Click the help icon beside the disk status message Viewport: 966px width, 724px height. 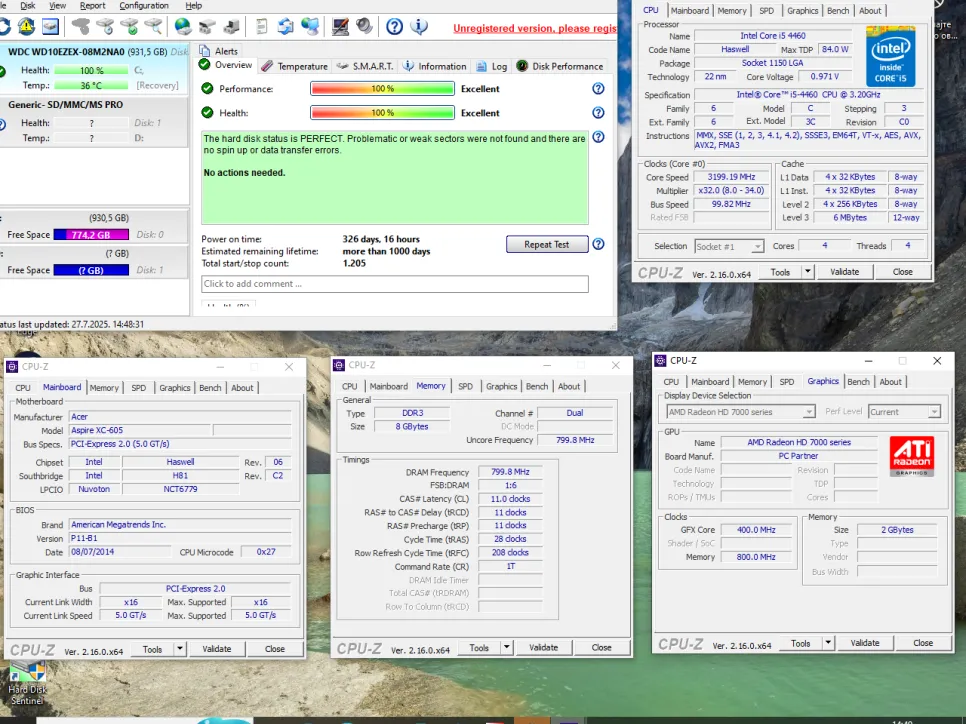(598, 137)
